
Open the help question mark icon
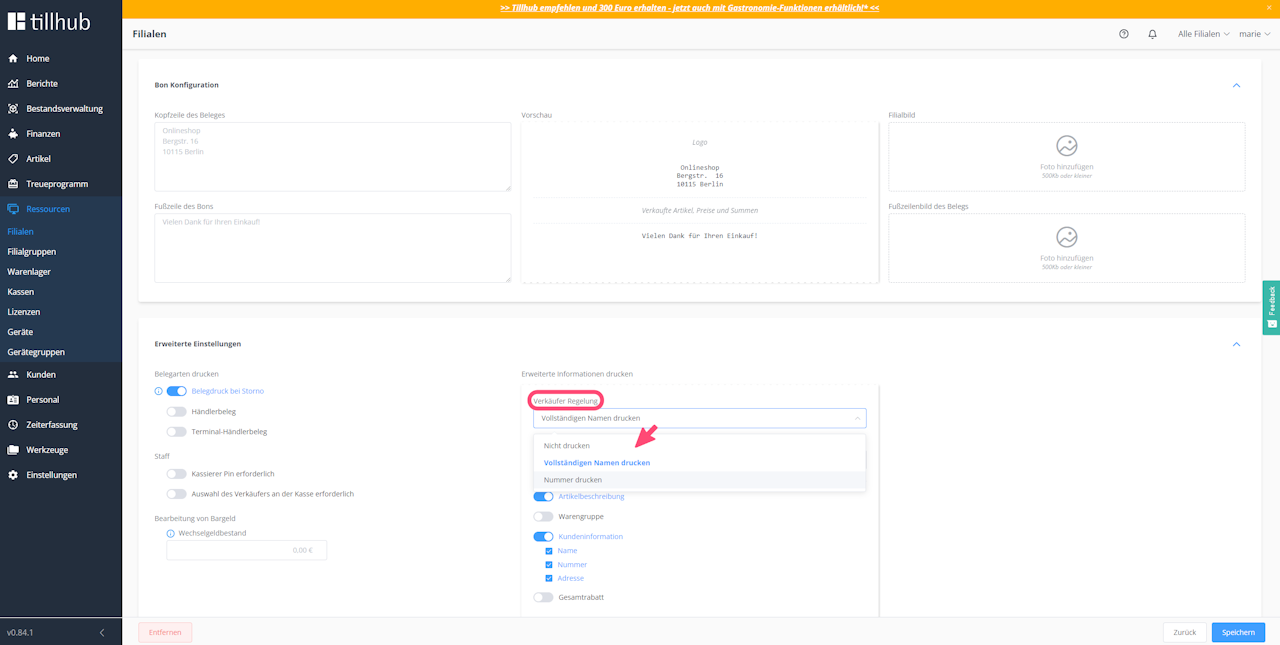1124,34
